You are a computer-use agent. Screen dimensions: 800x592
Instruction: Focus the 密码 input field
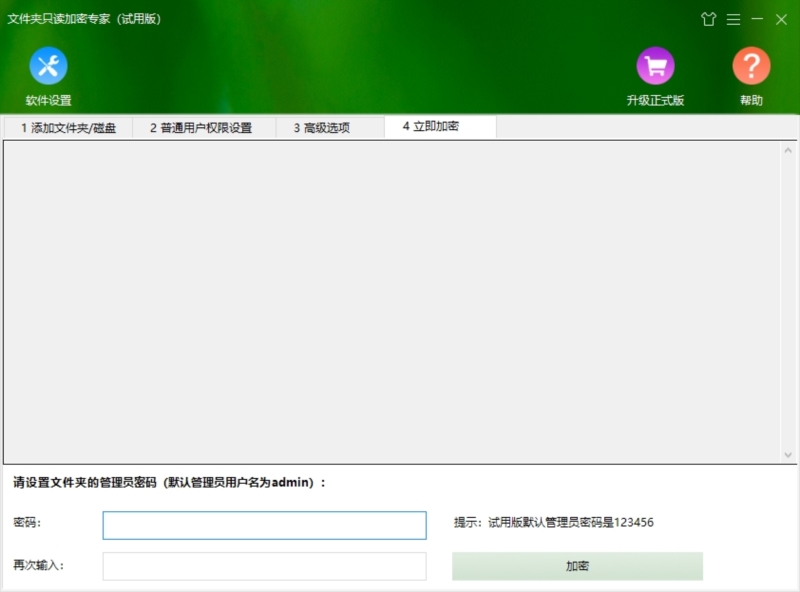pos(264,525)
